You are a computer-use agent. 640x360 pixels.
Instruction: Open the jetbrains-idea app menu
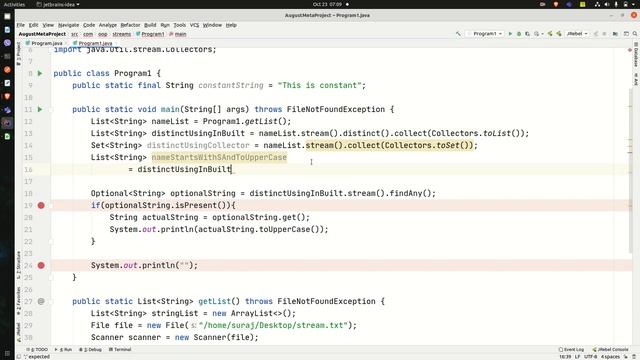point(58,4)
